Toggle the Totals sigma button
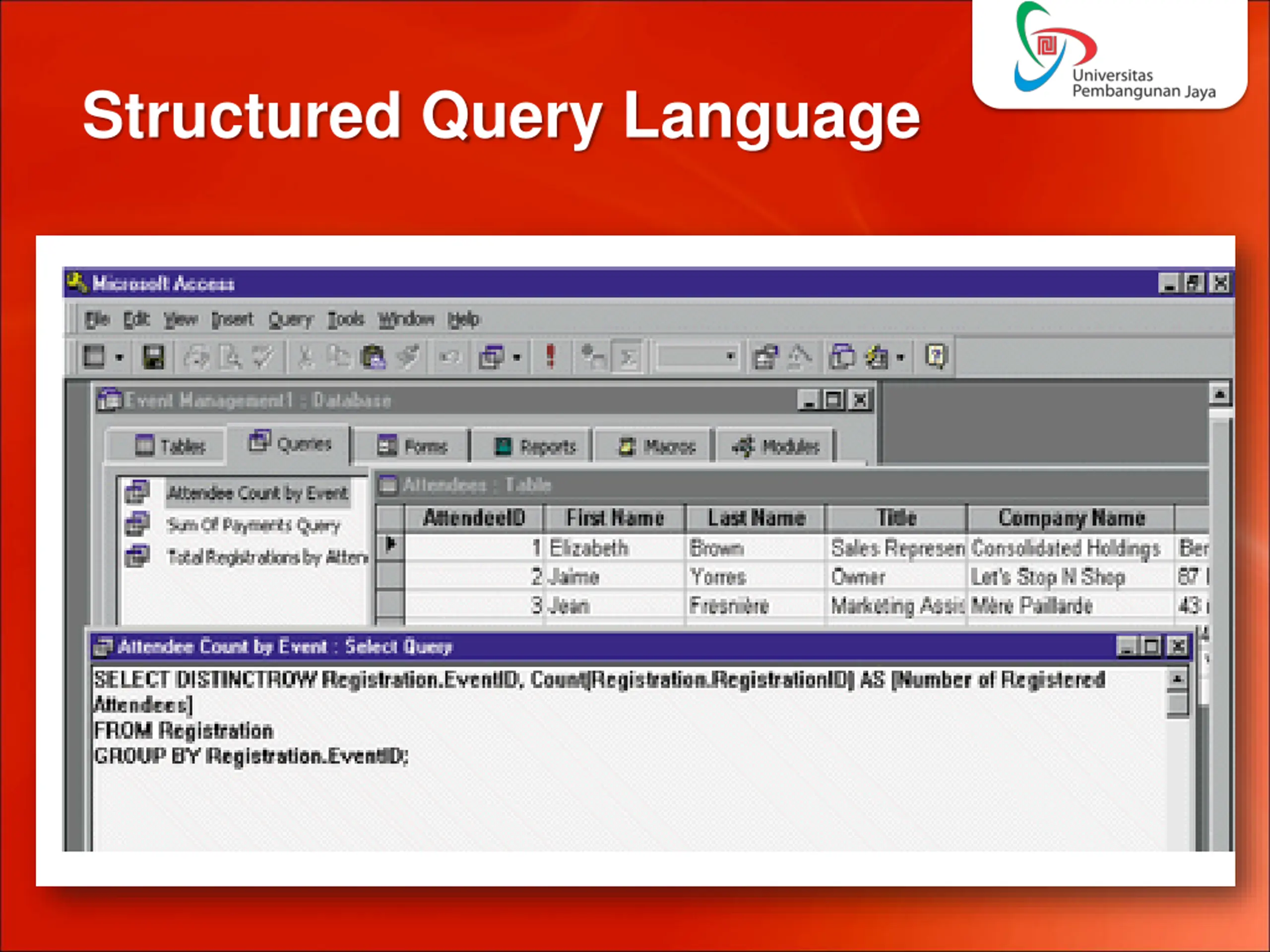This screenshot has width=1270, height=952. pyautogui.click(x=628, y=357)
